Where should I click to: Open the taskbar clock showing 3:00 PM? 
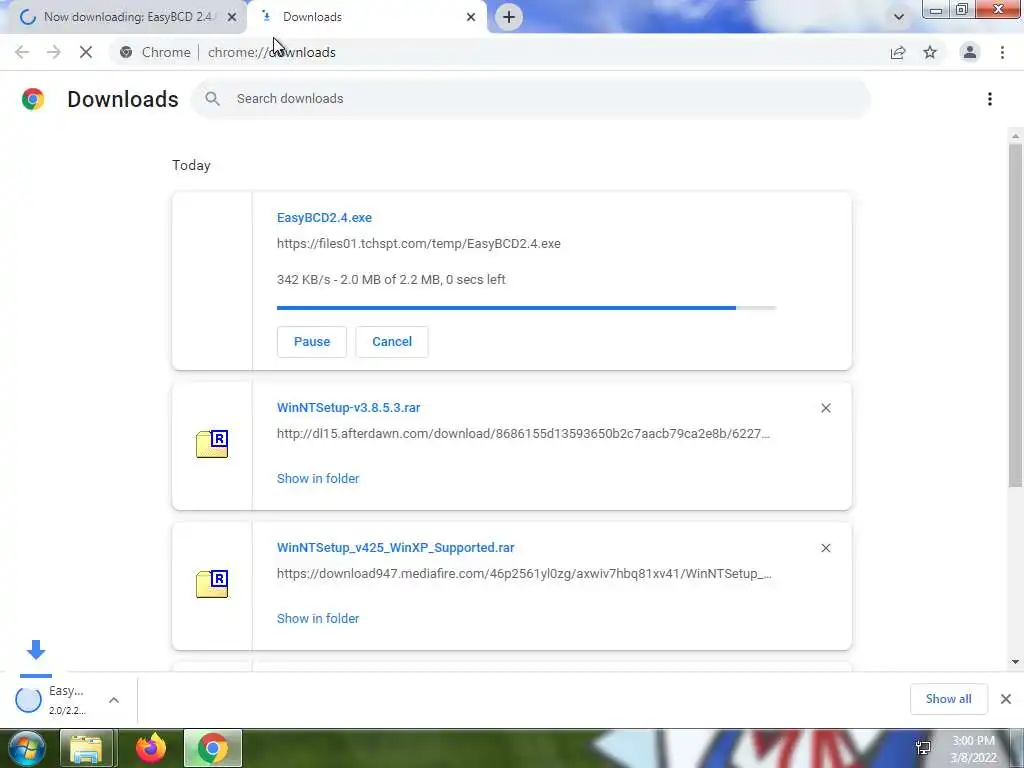tap(973, 749)
